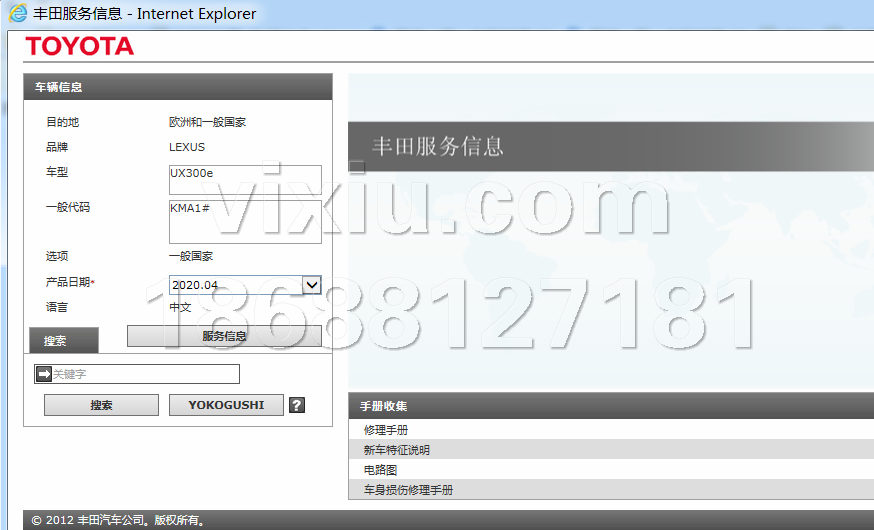The width and height of the screenshot is (874, 530).
Task: Click the arrow icon in keyword box
Action: 43,374
